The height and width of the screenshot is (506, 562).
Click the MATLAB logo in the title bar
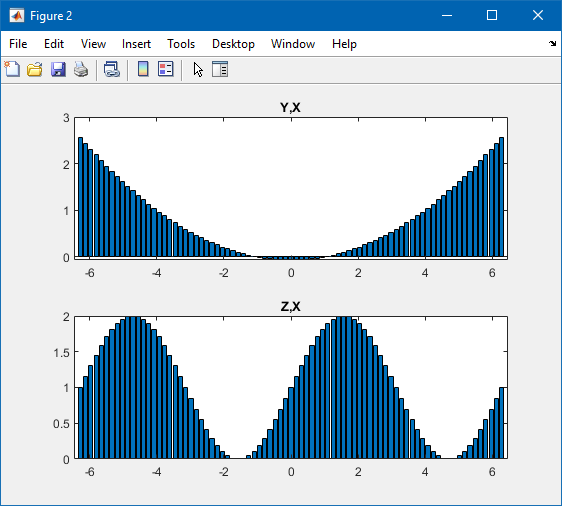point(16,15)
